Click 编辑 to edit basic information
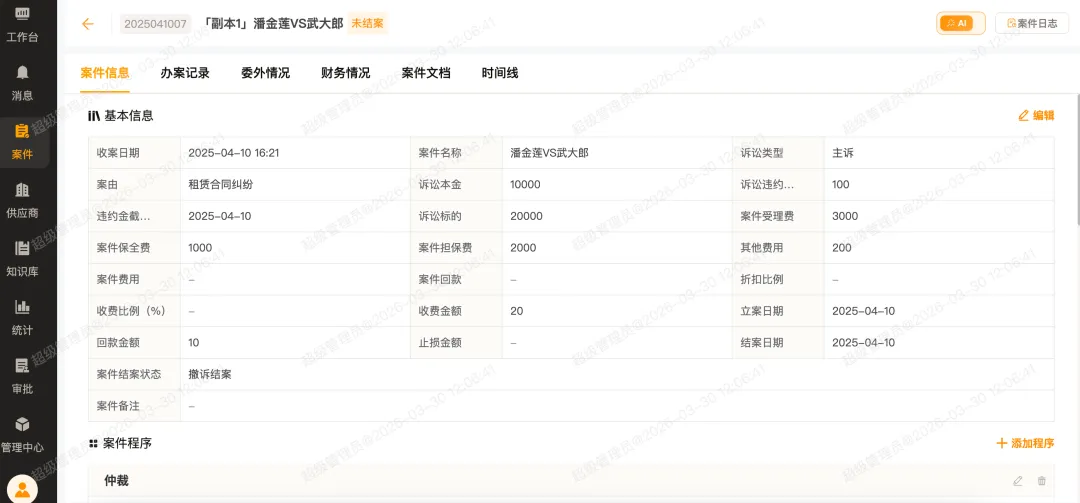The height and width of the screenshot is (503, 1080). point(1036,115)
